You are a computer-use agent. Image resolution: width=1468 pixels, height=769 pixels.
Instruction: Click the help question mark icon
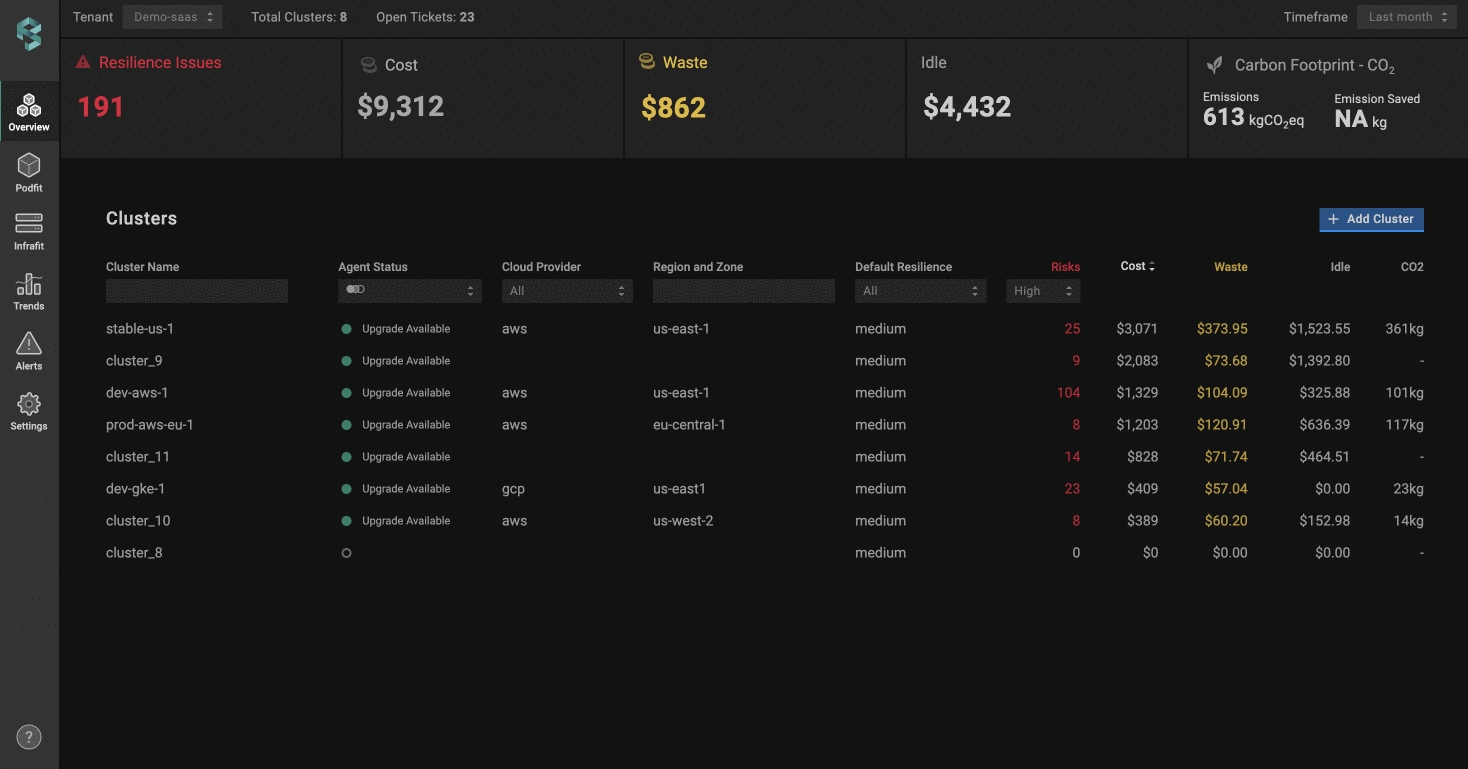[29, 737]
